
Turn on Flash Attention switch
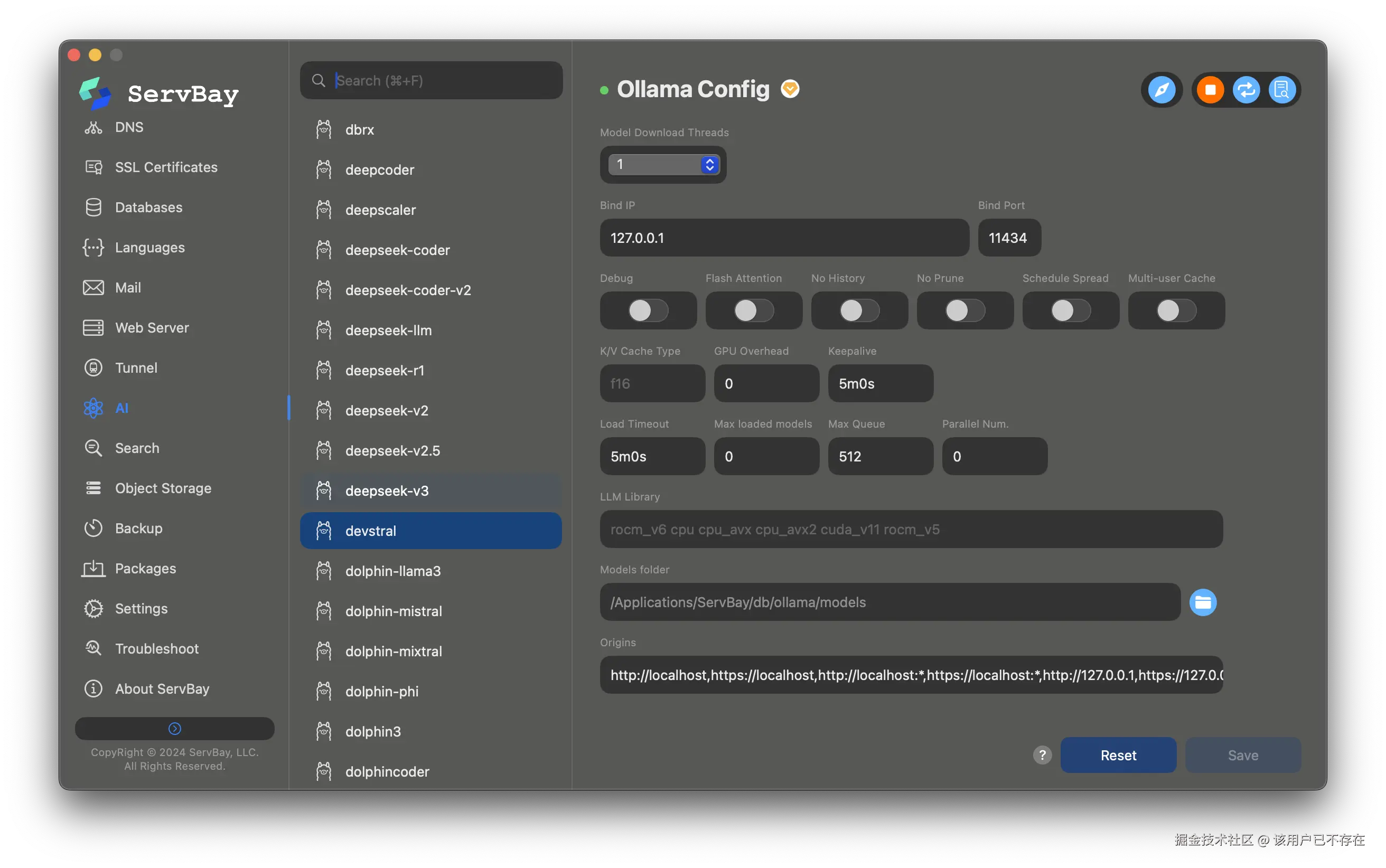pyautogui.click(x=753, y=310)
